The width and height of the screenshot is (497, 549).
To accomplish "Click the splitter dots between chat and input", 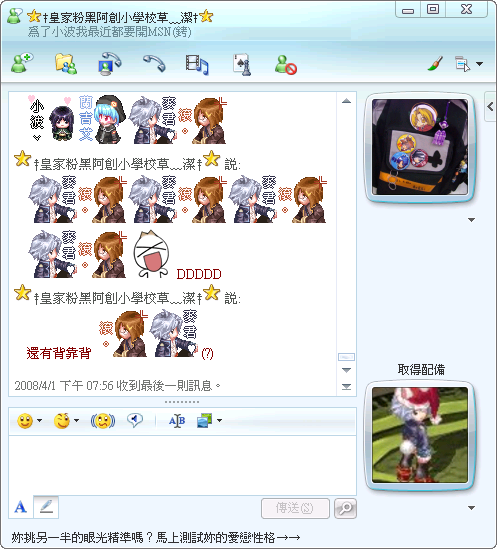I will click(182, 402).
